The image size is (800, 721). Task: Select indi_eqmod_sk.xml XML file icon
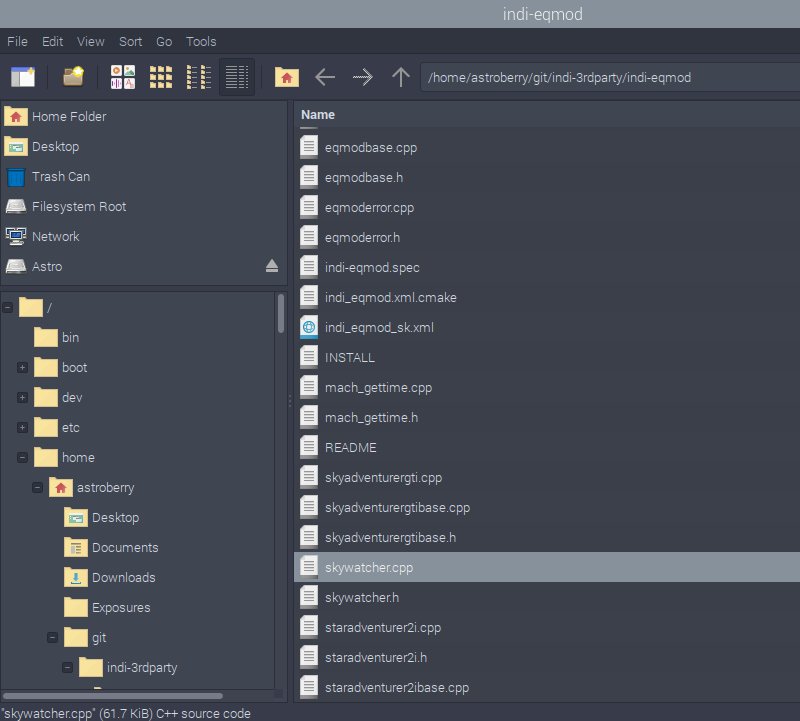click(x=309, y=327)
